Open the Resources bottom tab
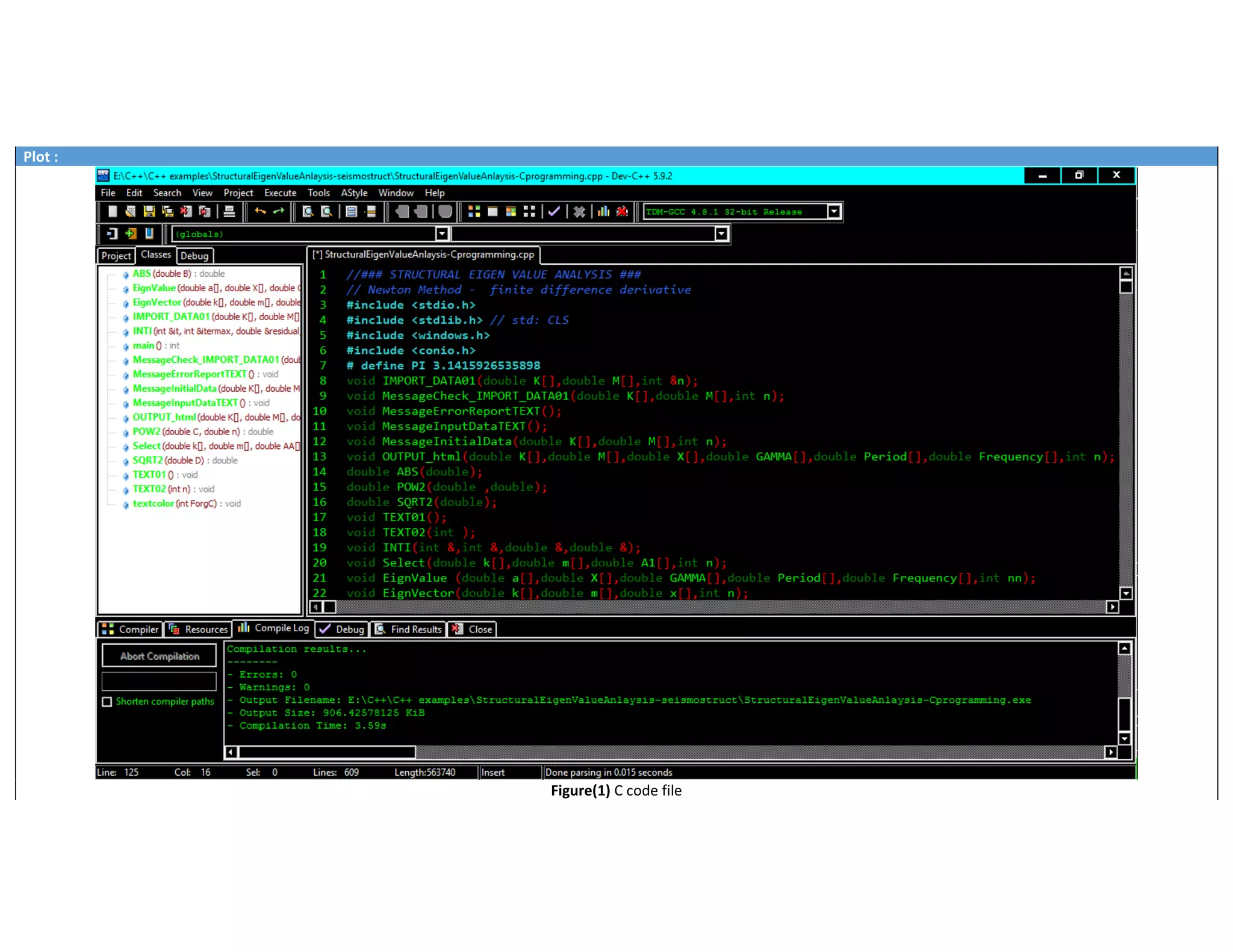Viewport: 1233px width, 952px height. click(x=198, y=629)
